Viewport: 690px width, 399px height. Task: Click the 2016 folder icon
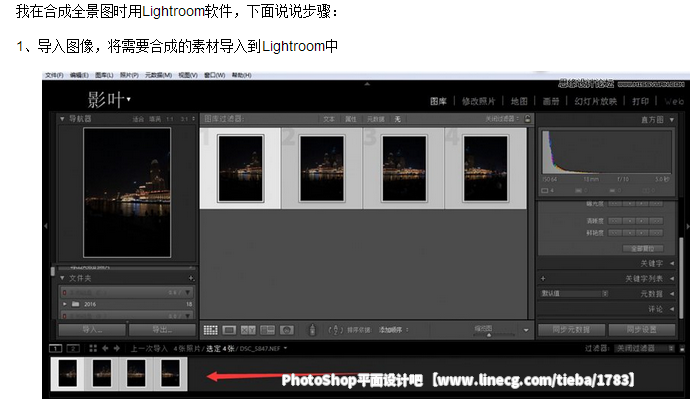tap(75, 304)
